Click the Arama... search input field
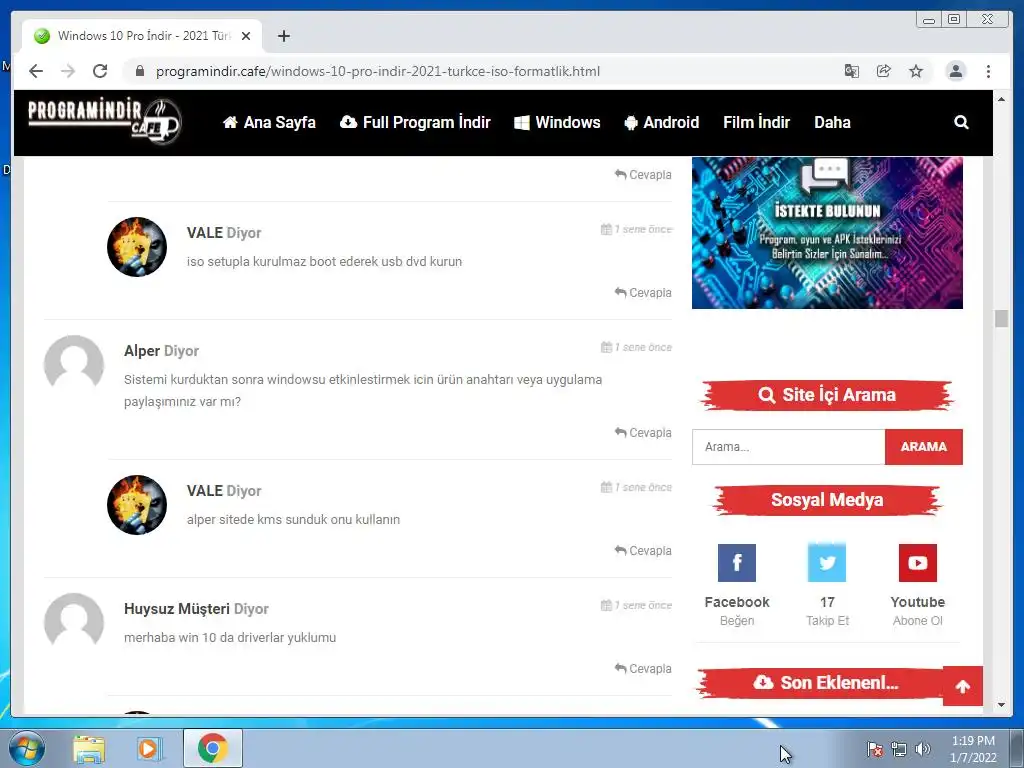 (788, 447)
